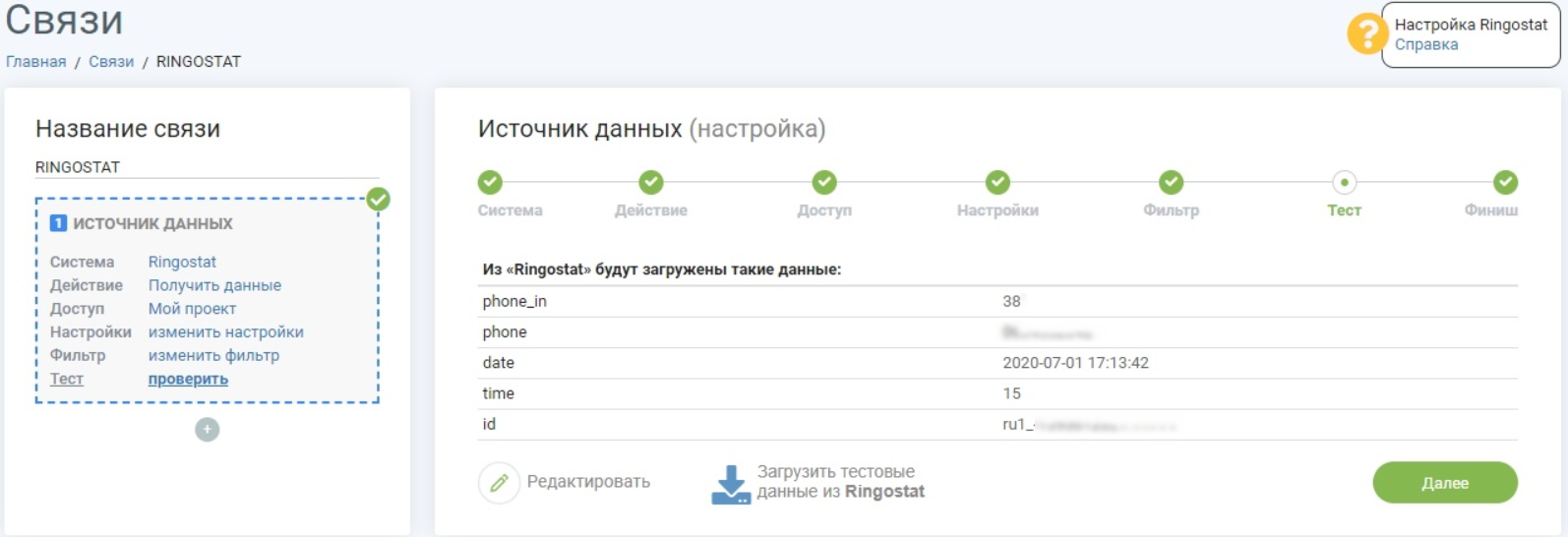1568x537 pixels.
Task: Open the Ringostat system link
Action: pyautogui.click(x=182, y=262)
